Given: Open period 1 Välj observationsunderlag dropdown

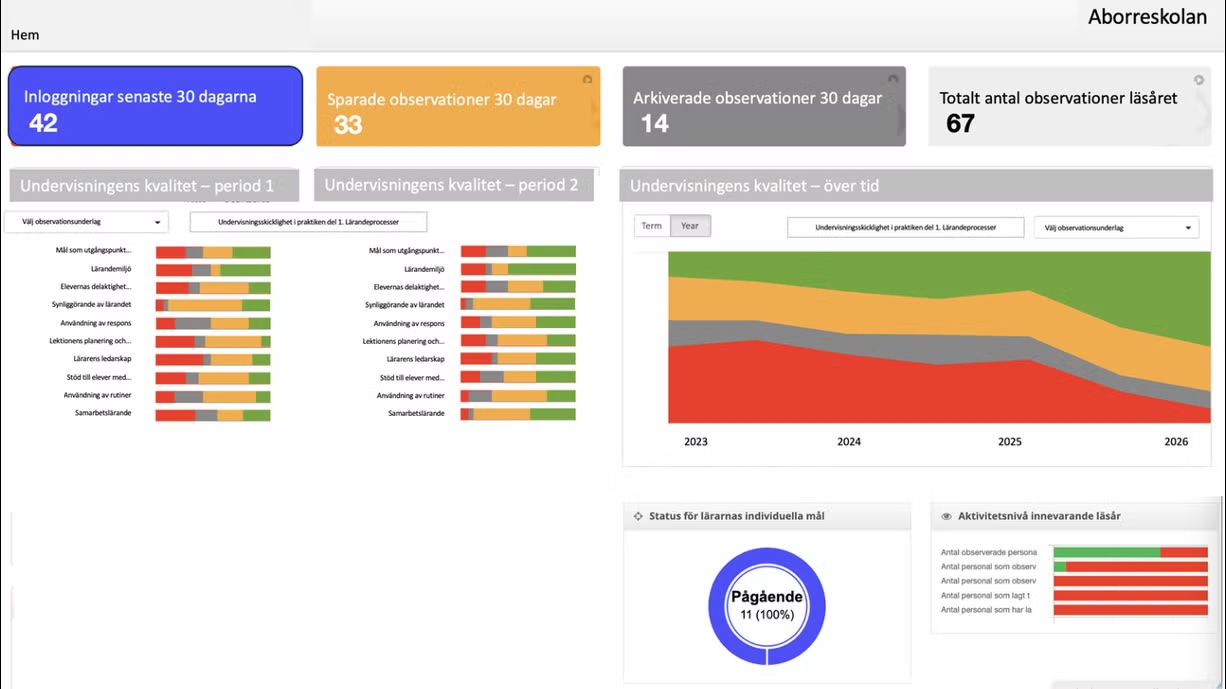Looking at the screenshot, I should 86,222.
